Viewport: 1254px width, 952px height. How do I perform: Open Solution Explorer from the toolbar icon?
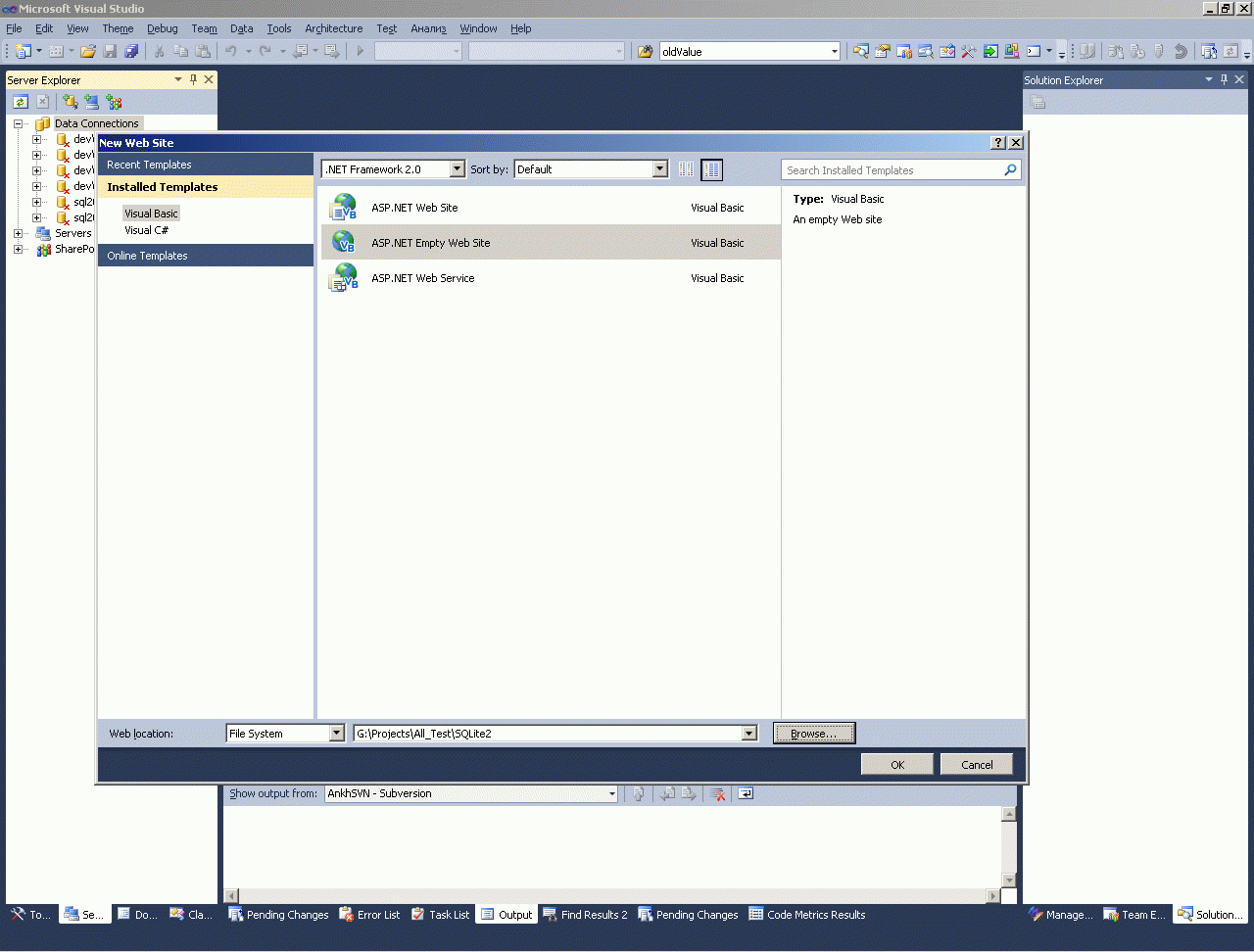[861, 51]
